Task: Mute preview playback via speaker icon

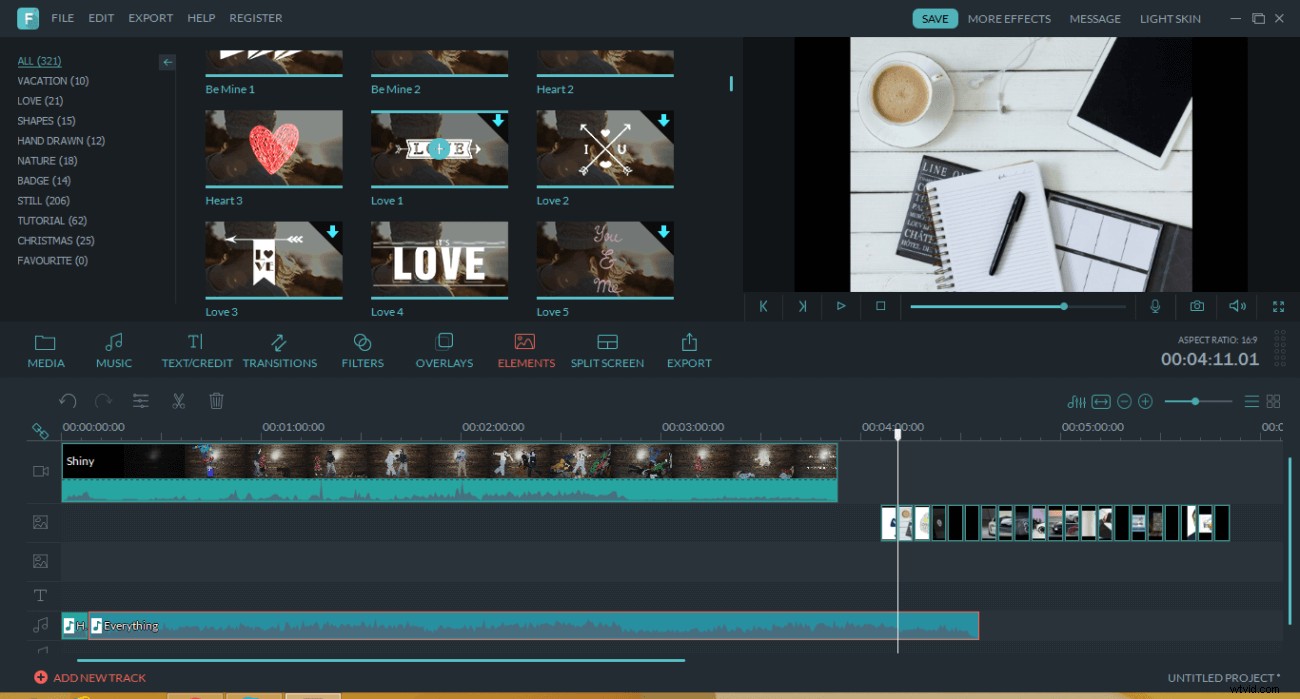Action: [1237, 307]
